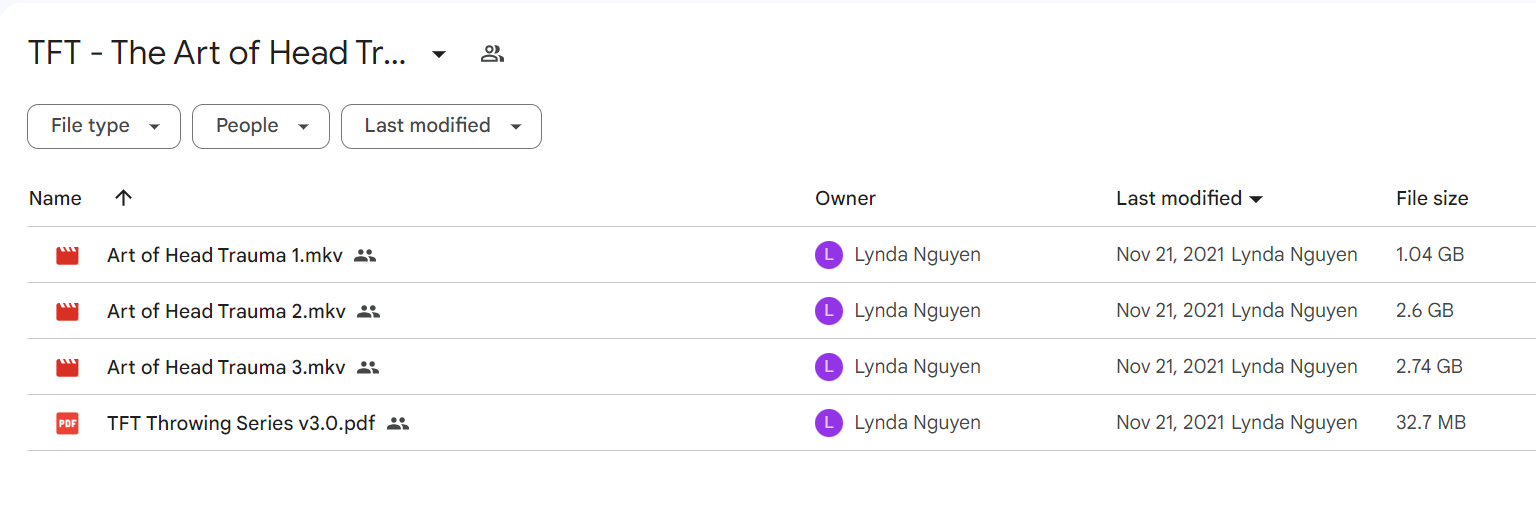Screen dimensions: 1536x505
Task: Click PDF icon for TFT Throwing Series v3.0.pdf
Action: pyautogui.click(x=67, y=423)
